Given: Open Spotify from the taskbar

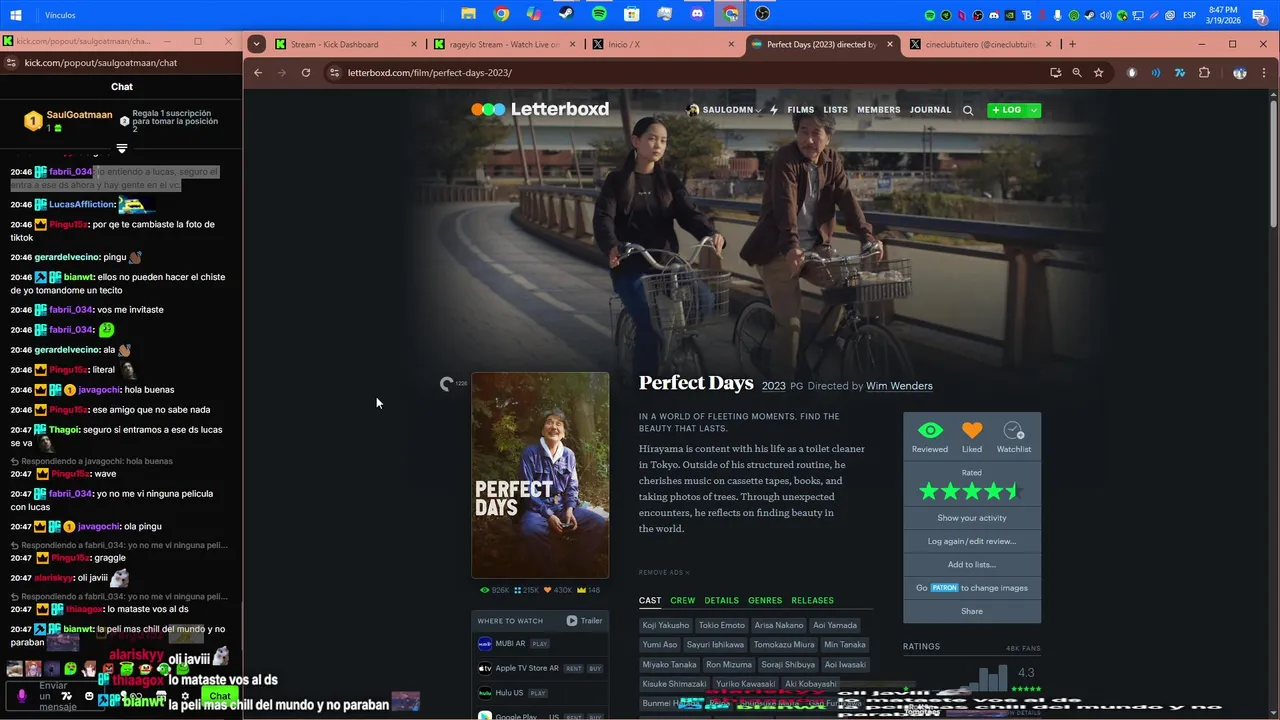Looking at the screenshot, I should click(x=599, y=14).
